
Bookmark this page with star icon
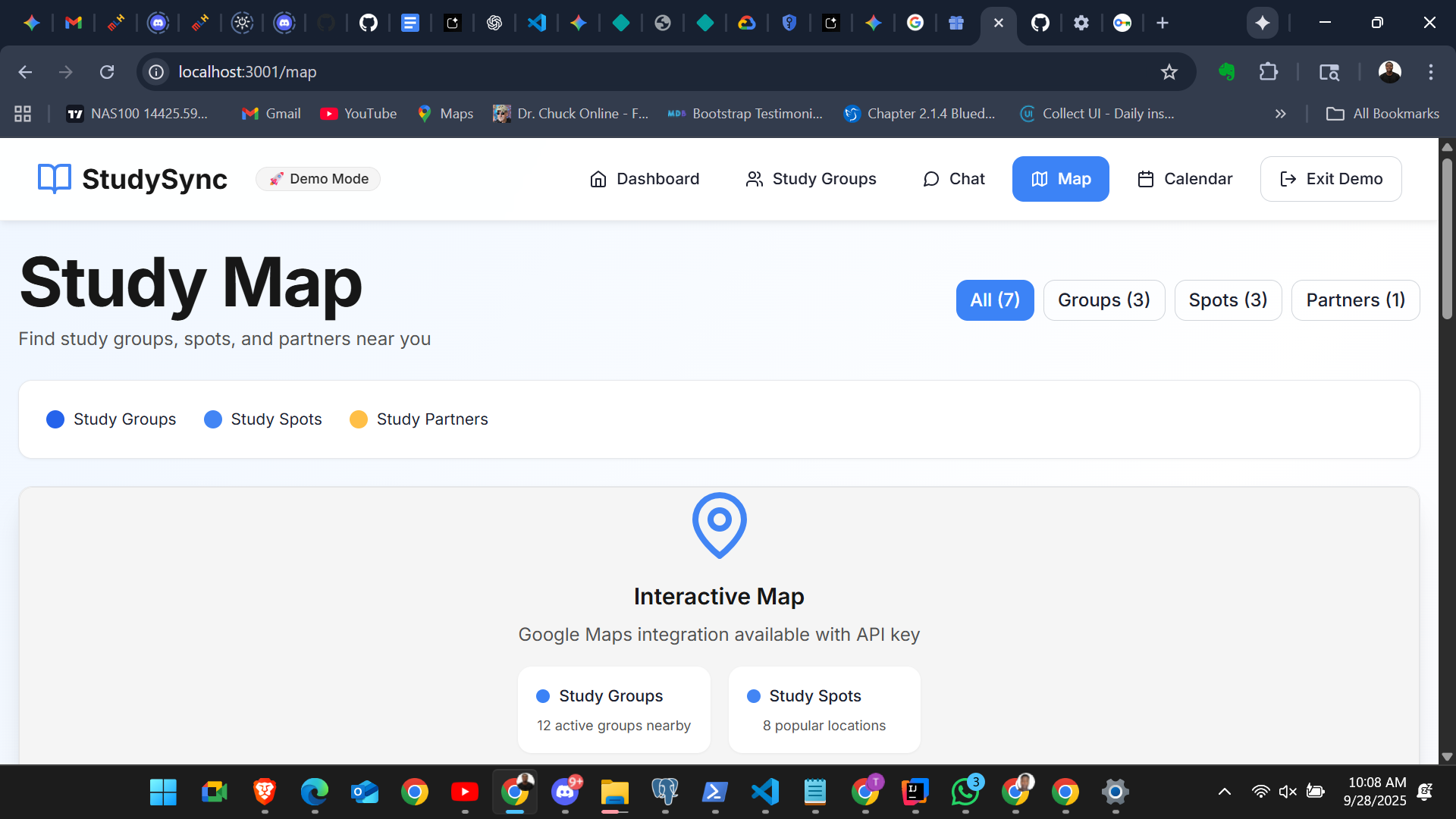(1169, 72)
